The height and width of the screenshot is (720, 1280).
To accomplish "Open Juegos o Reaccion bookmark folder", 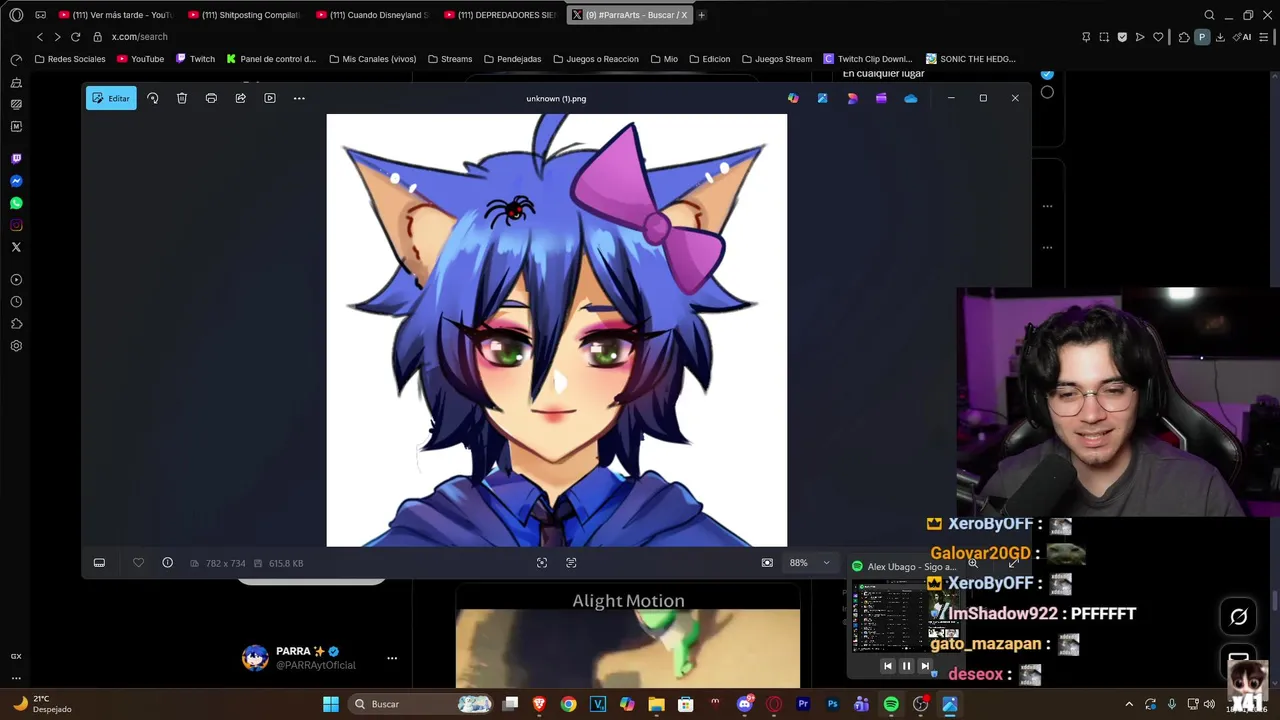I will [595, 59].
